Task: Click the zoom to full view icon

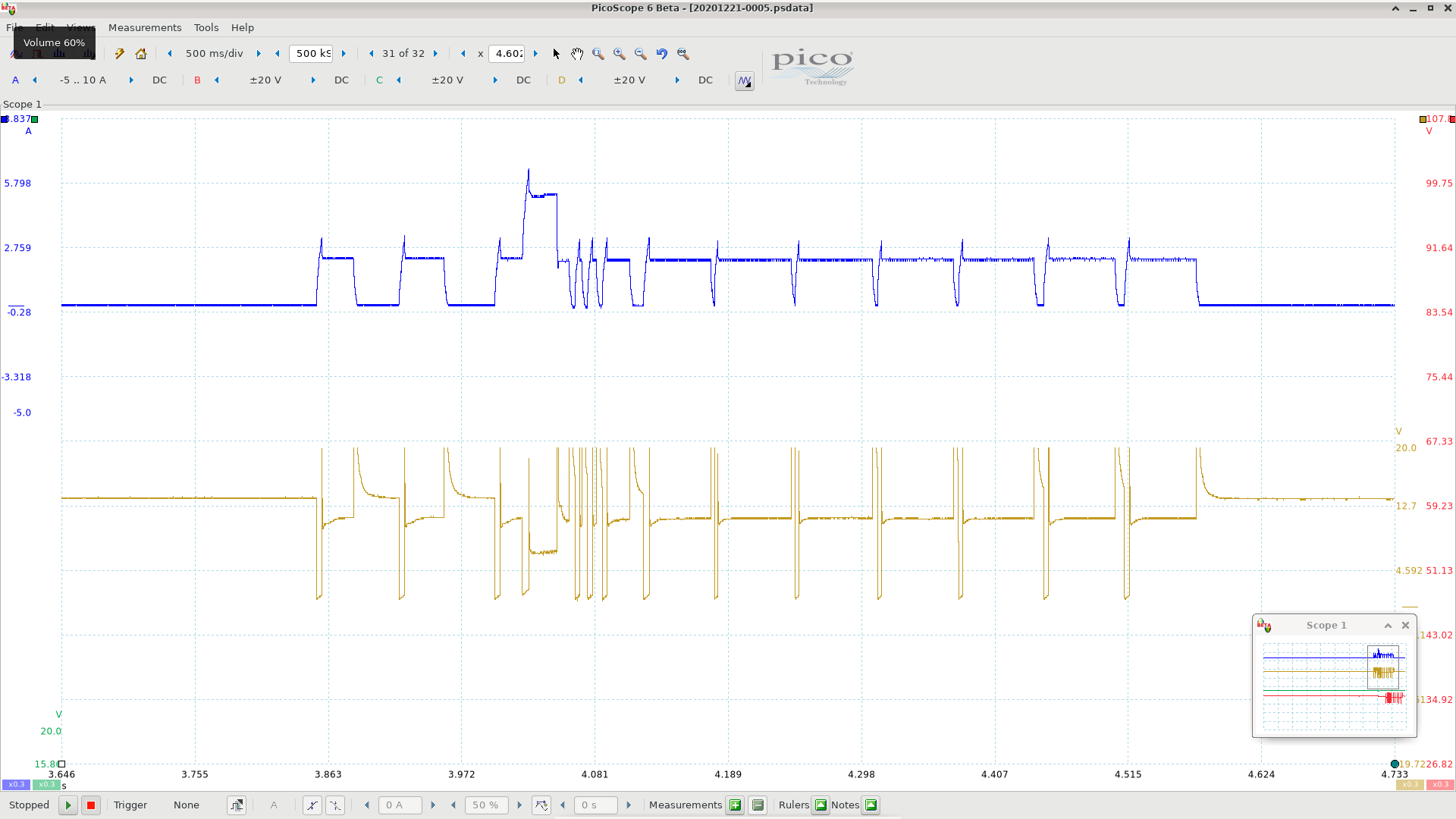Action: coord(683,54)
